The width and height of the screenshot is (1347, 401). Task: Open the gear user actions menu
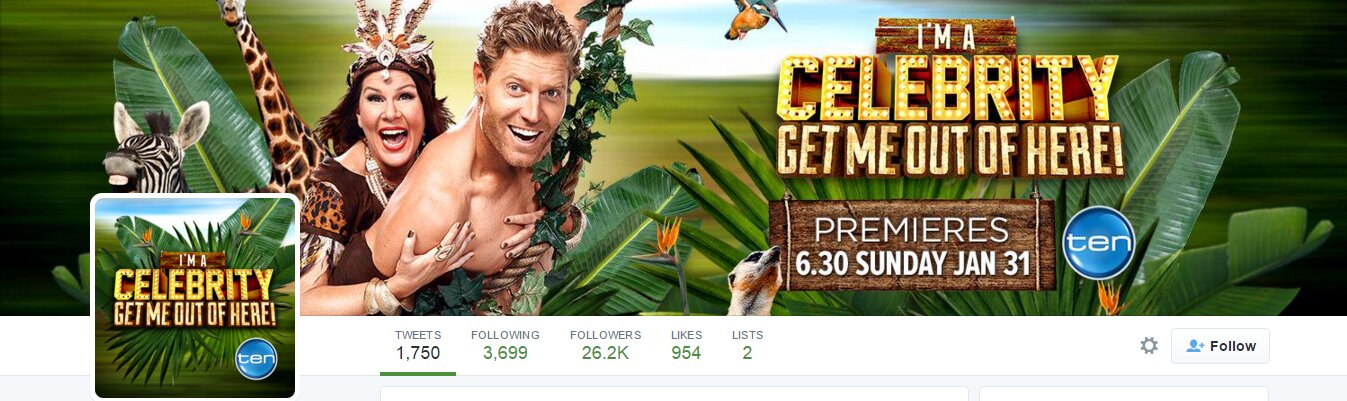point(1149,346)
